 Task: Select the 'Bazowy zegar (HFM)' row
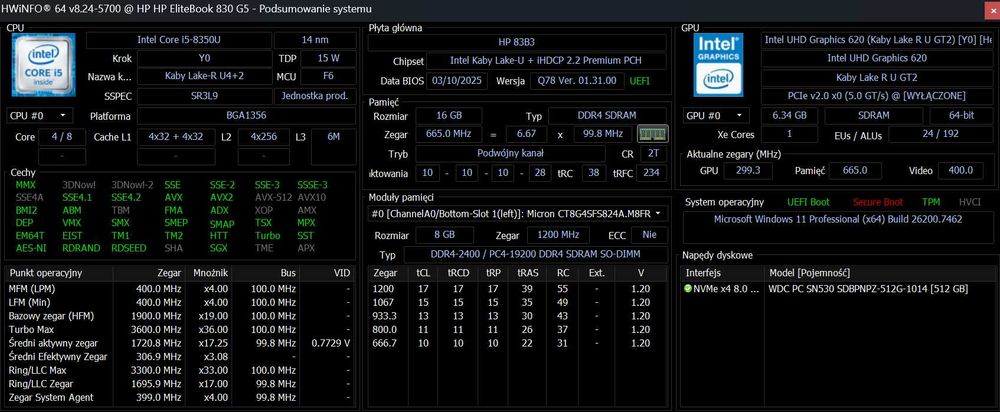coord(180,316)
